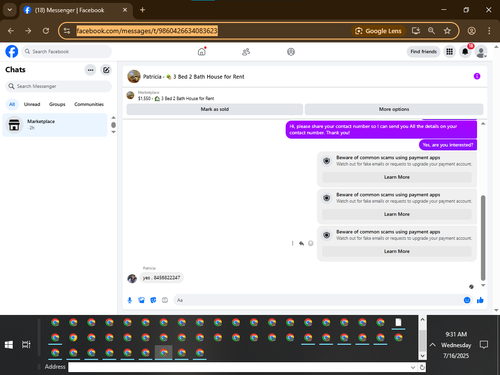Select the Communities chats filter
Viewport: 500px width, 375px height.
point(89,104)
